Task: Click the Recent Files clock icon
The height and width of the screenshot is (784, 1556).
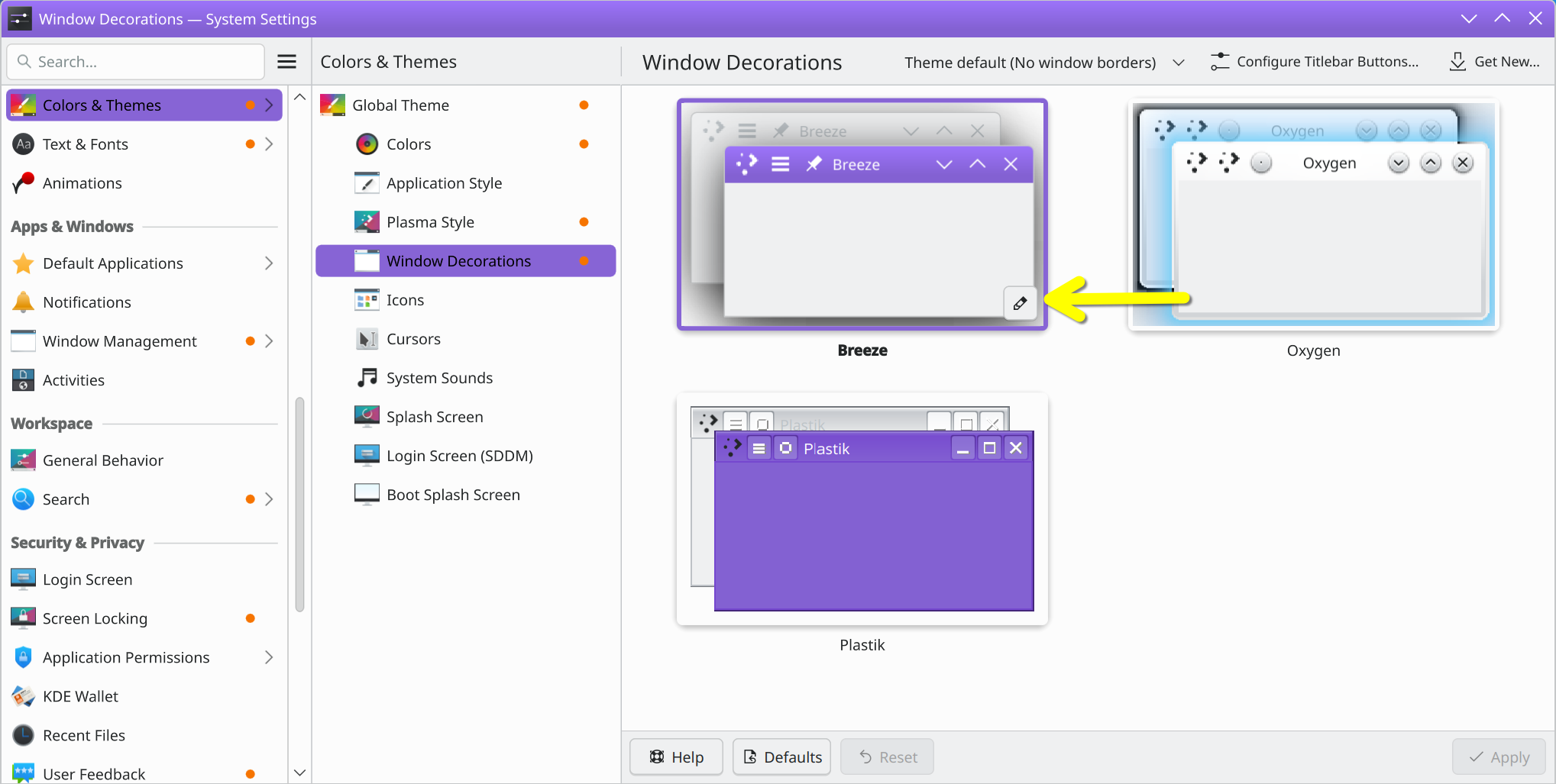Action: click(x=24, y=735)
